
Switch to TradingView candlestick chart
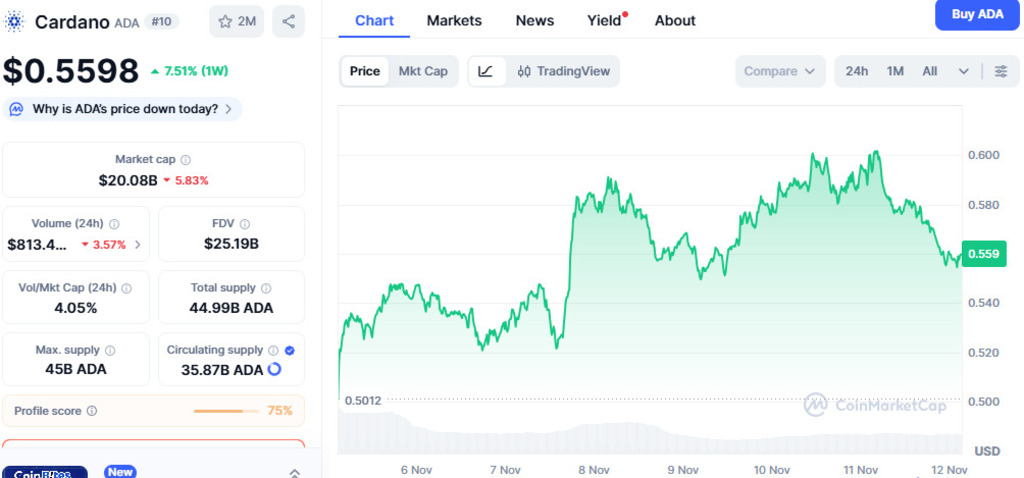(x=563, y=71)
